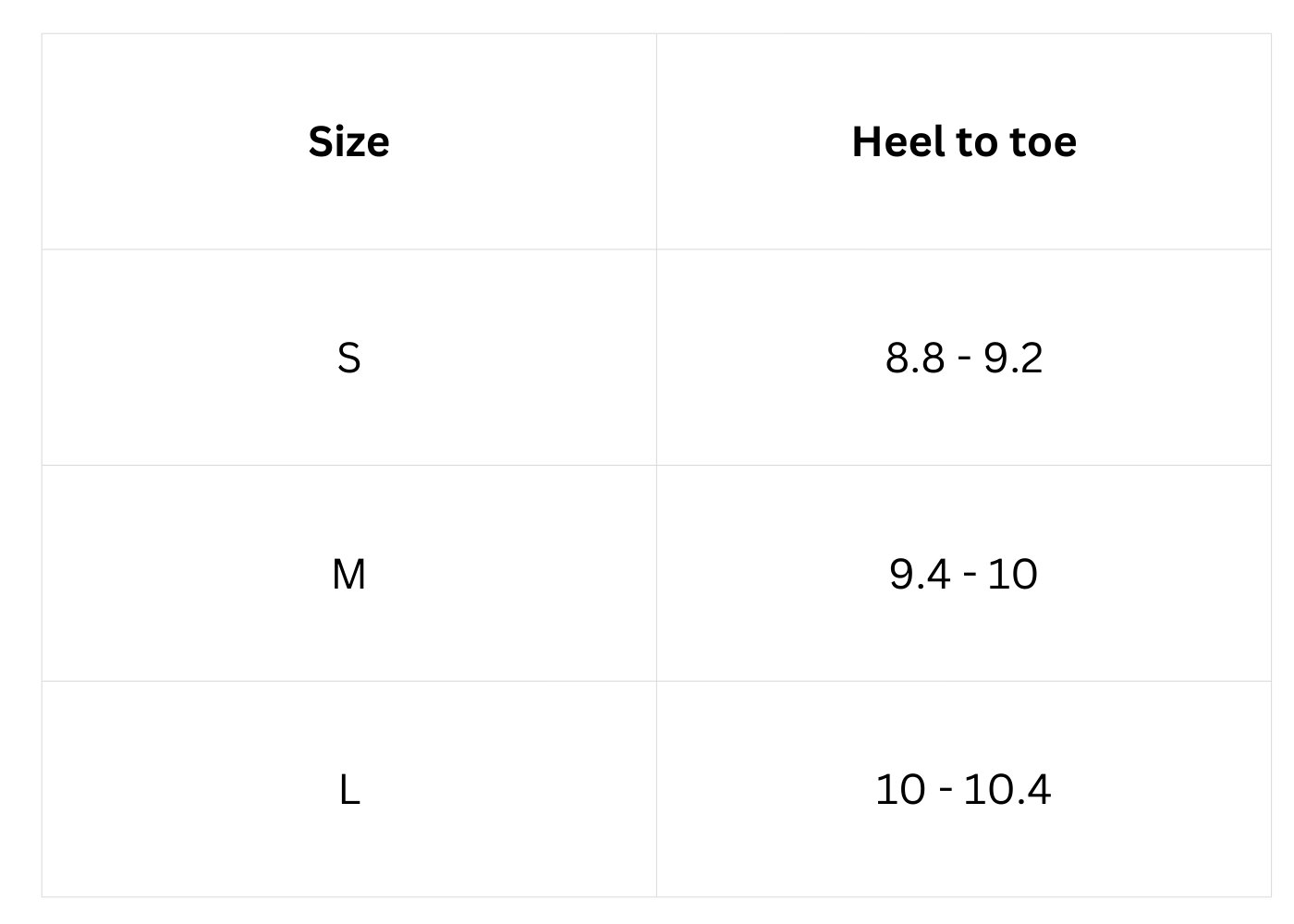
Task: Select the Heel to toe column header
Action: click(964, 142)
